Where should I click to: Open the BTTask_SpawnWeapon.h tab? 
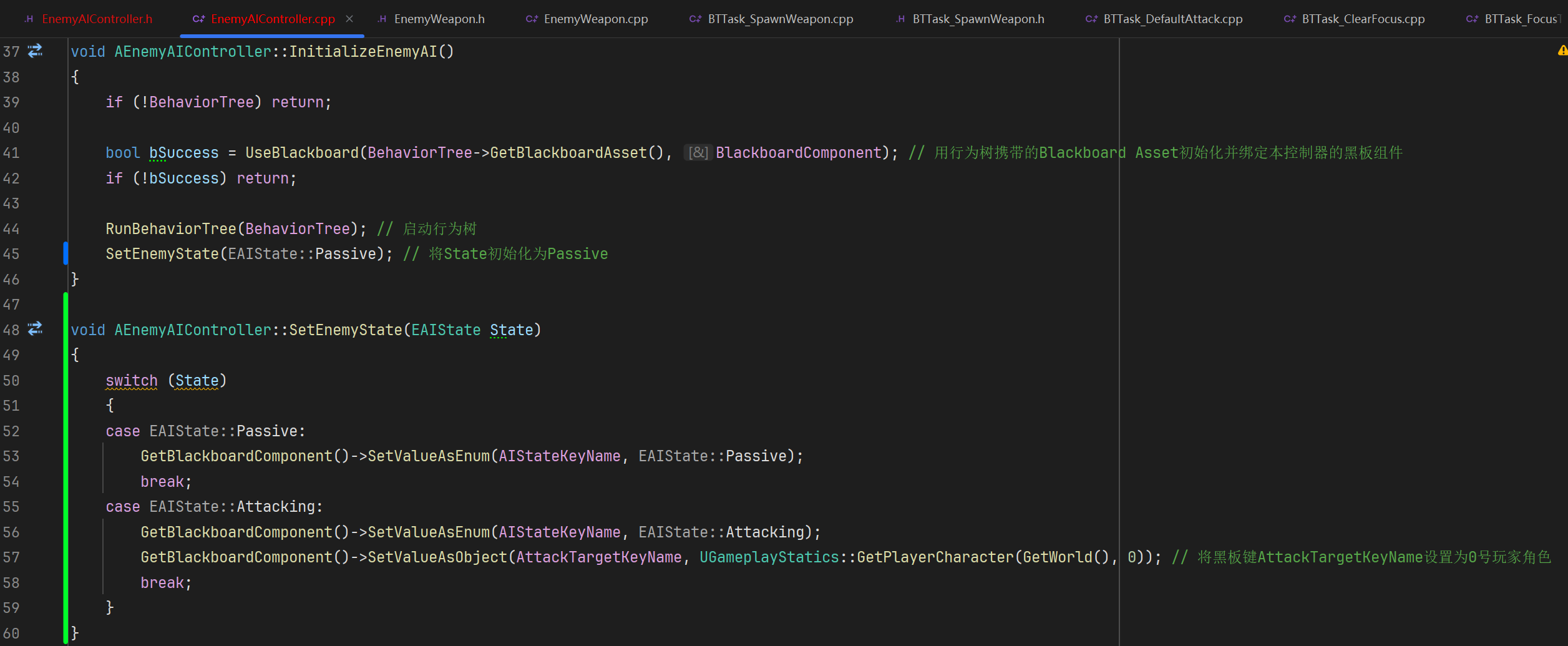(970, 19)
